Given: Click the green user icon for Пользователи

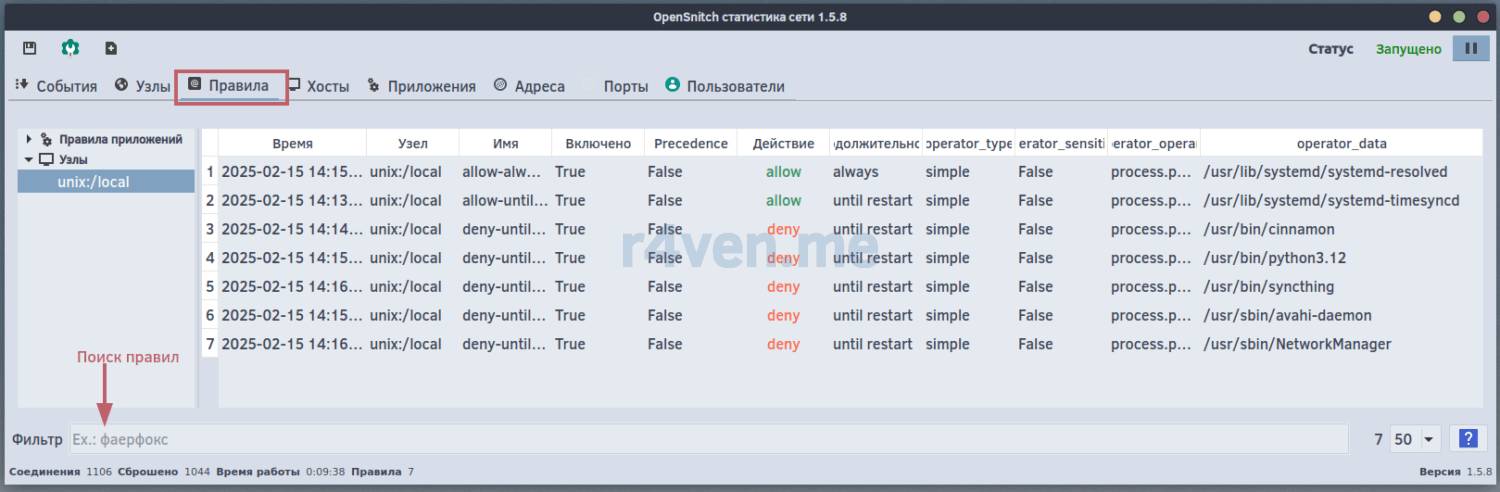Looking at the screenshot, I should pyautogui.click(x=672, y=86).
